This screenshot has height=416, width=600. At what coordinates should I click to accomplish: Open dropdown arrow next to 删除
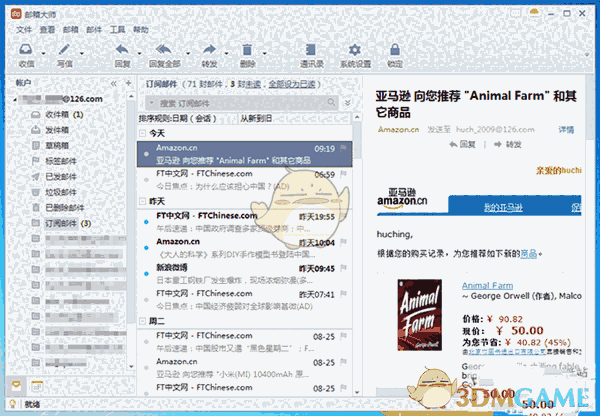click(264, 54)
